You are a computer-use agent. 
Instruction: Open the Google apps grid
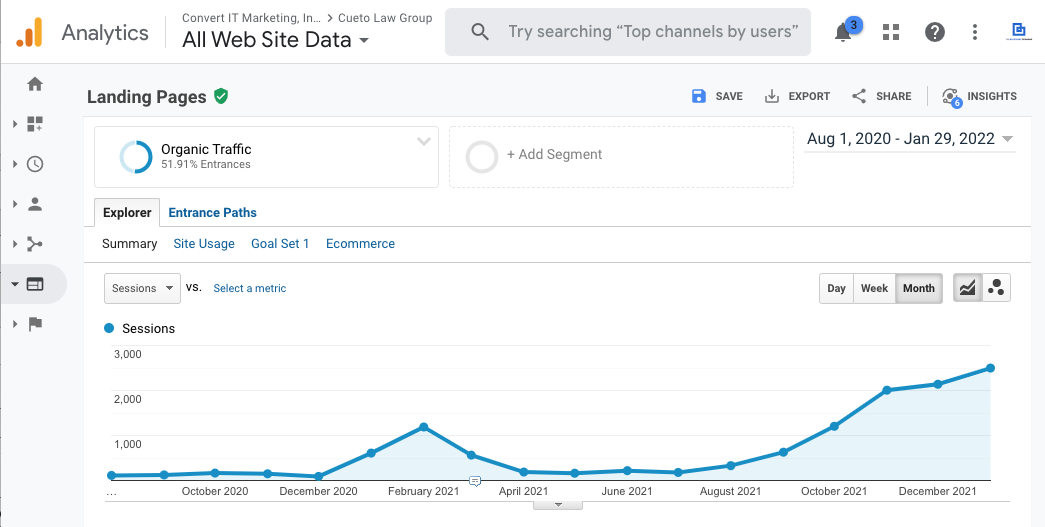tap(890, 32)
